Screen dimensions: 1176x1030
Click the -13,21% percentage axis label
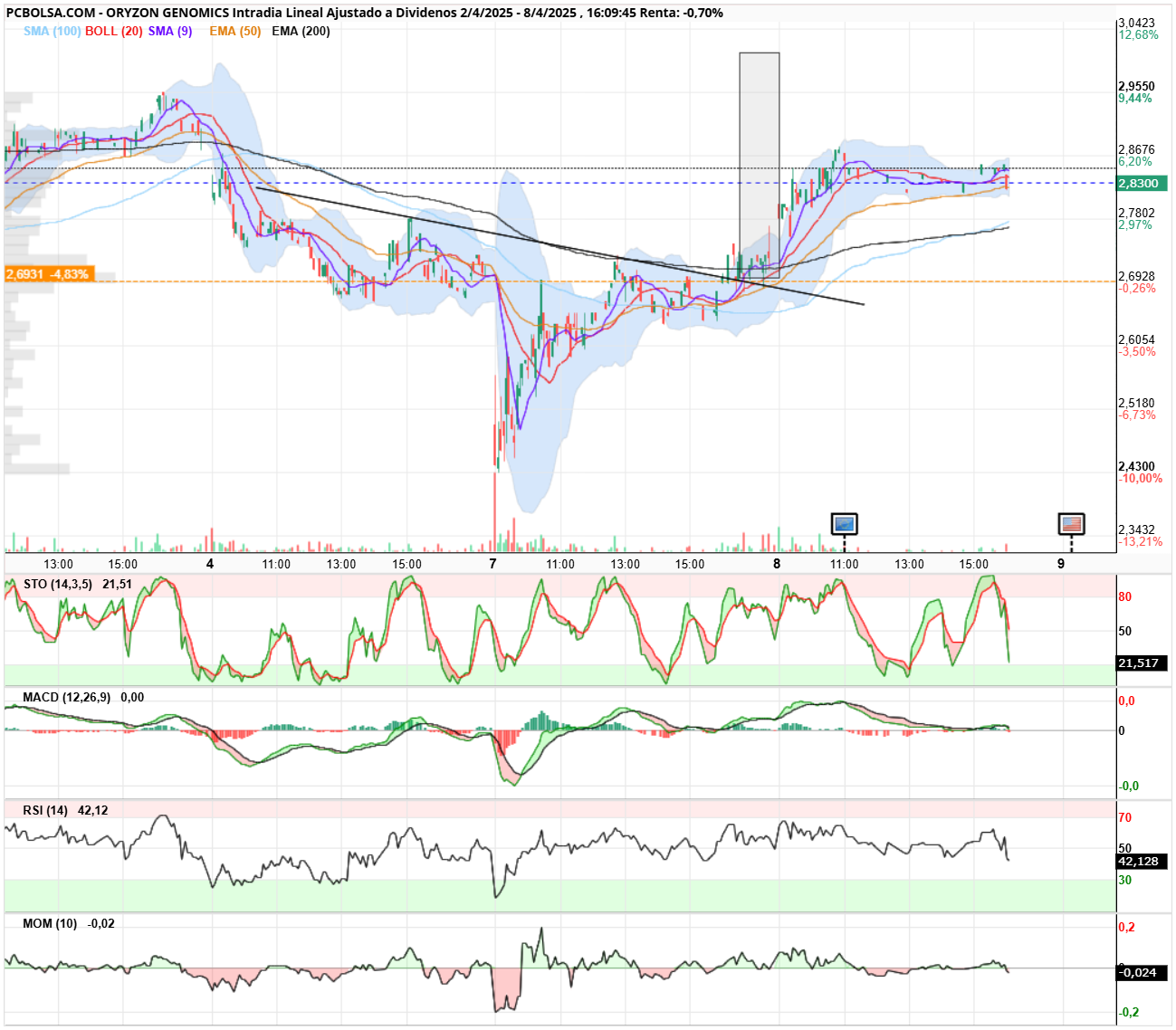pyautogui.click(x=1141, y=541)
